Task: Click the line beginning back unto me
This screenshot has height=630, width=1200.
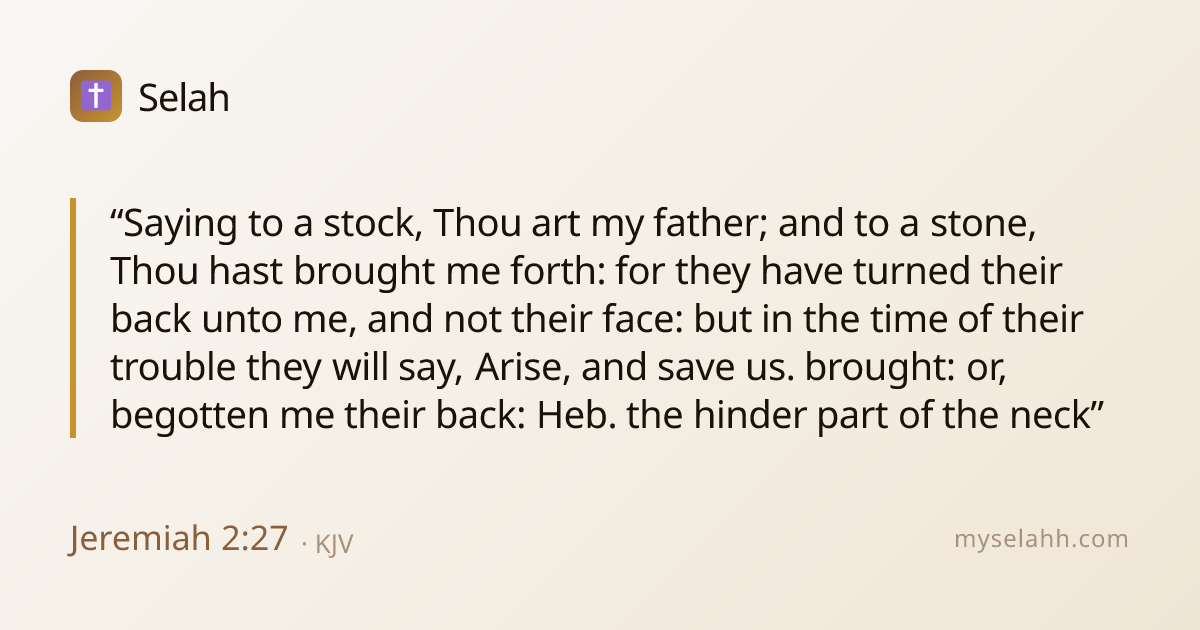Action: pos(597,319)
